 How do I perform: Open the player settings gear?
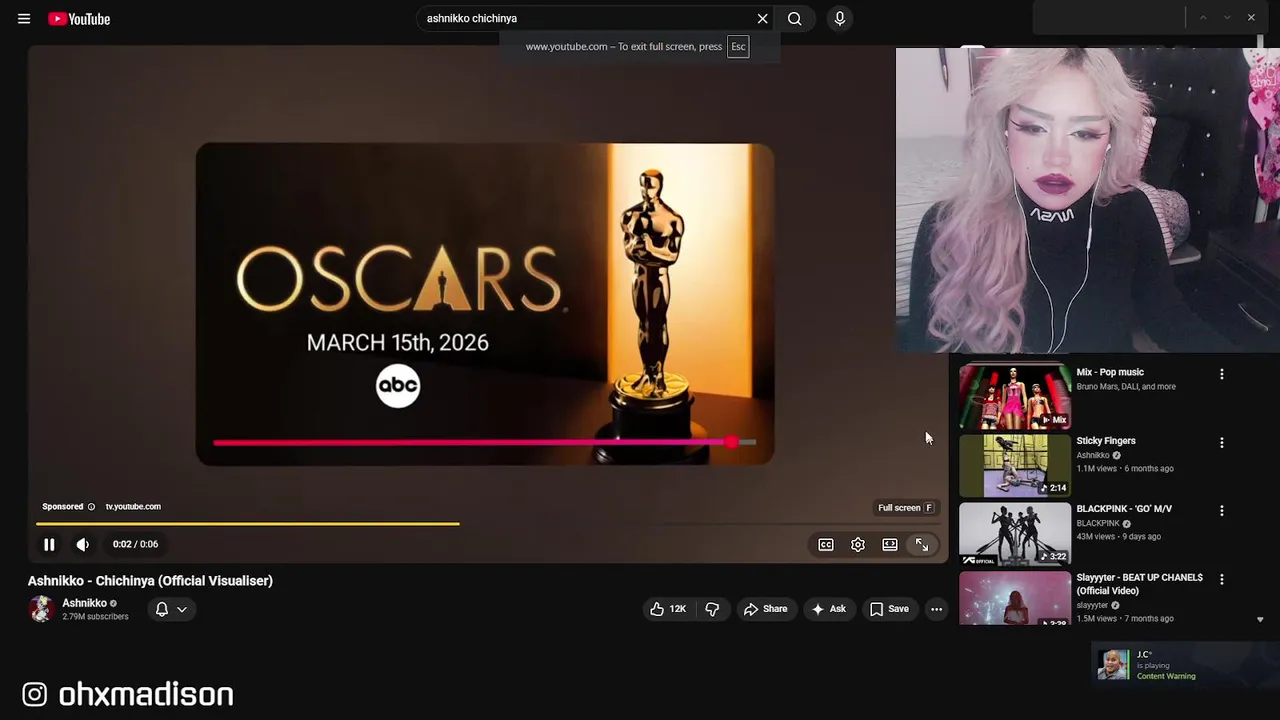coord(858,545)
